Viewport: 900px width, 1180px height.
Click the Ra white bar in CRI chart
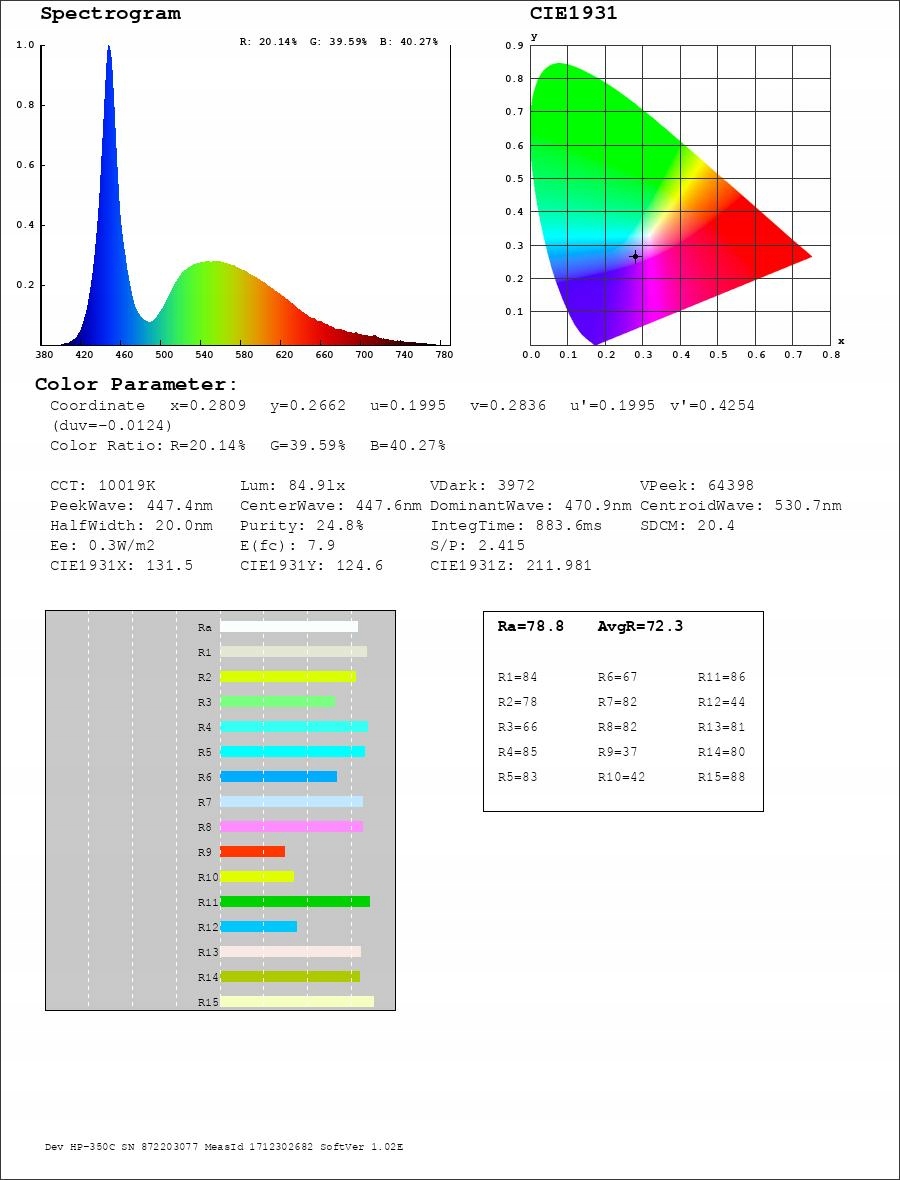tap(289, 626)
